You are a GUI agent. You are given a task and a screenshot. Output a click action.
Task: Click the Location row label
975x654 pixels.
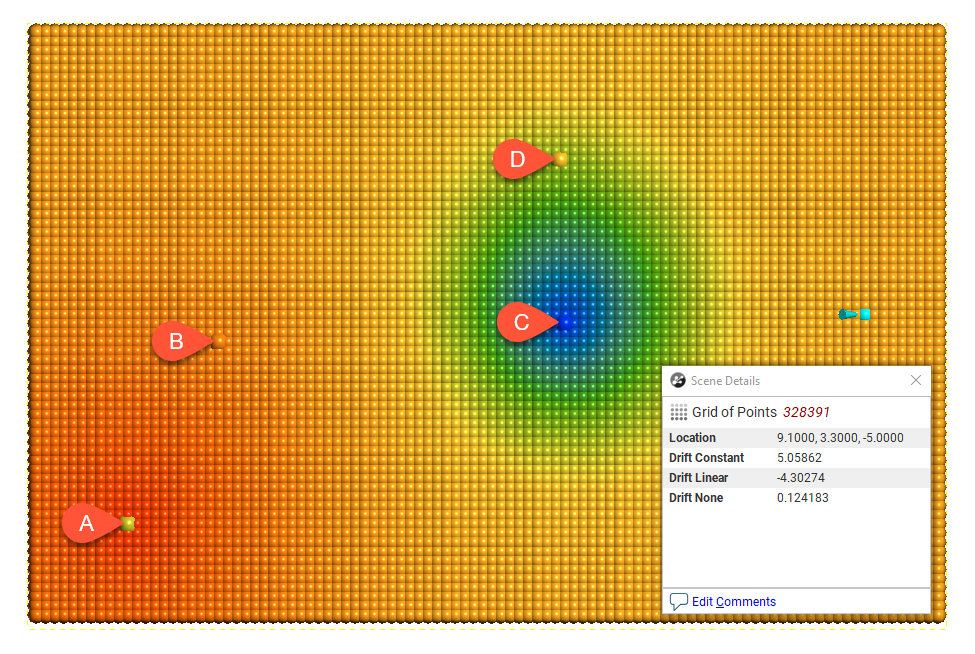click(692, 438)
